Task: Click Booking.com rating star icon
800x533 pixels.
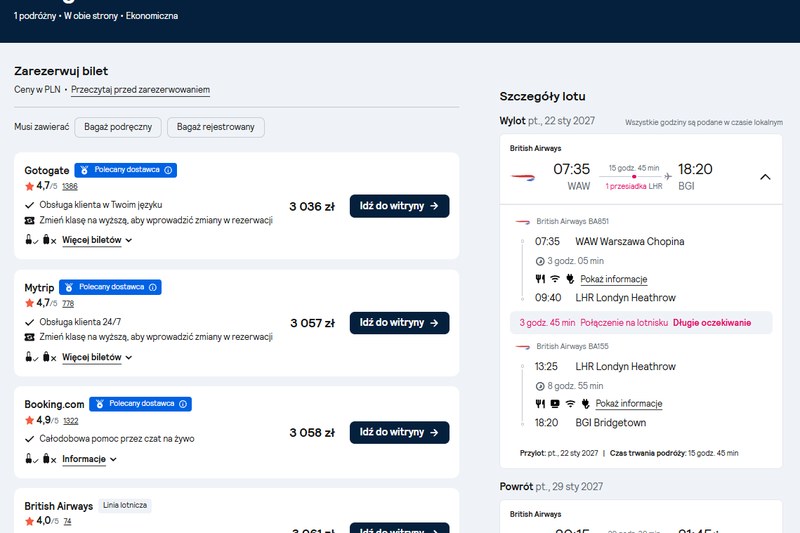Action: 29,421
